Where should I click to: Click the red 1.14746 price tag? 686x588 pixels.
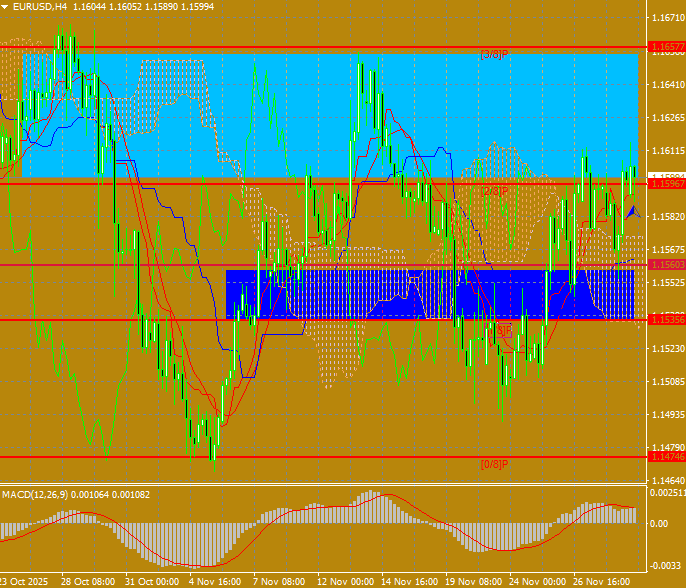[x=667, y=457]
